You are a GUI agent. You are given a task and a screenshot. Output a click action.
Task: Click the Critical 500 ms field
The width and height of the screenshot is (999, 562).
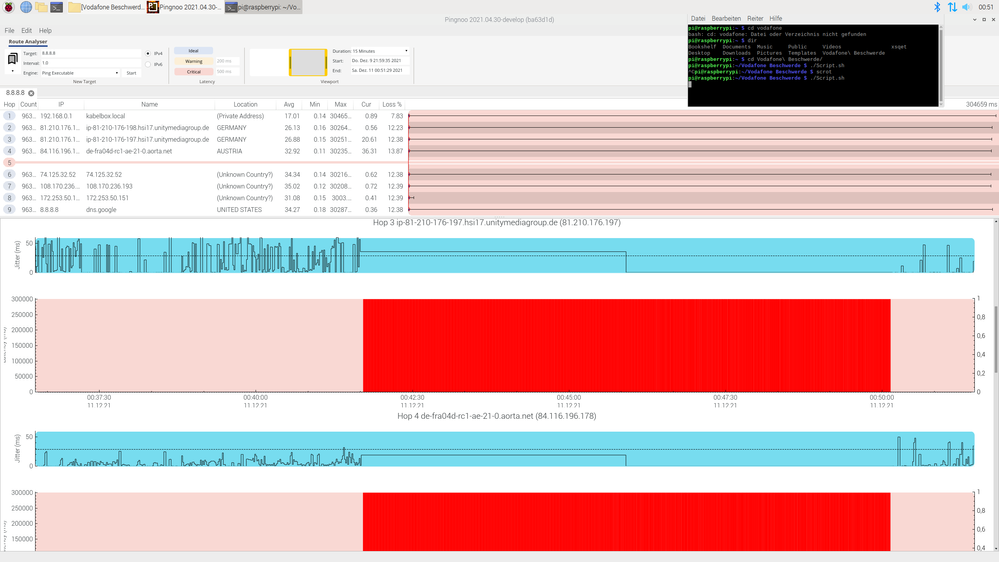pos(227,71)
